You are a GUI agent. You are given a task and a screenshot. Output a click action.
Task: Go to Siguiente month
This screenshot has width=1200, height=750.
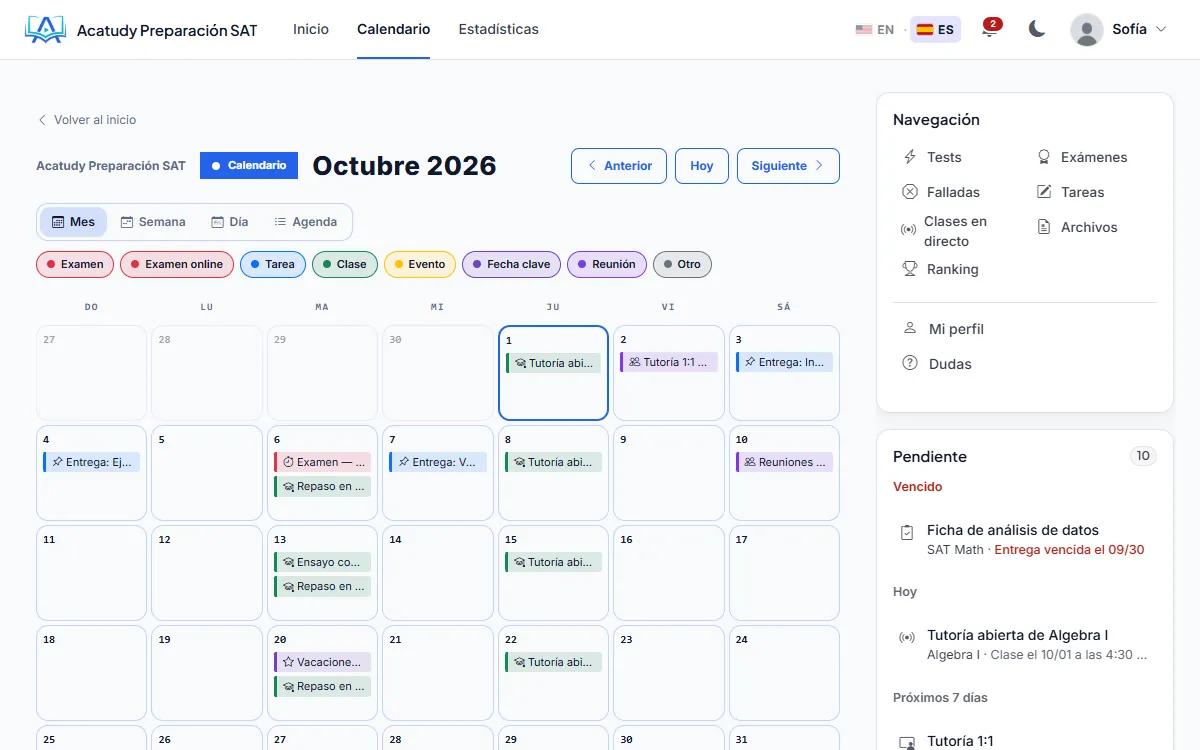click(788, 166)
